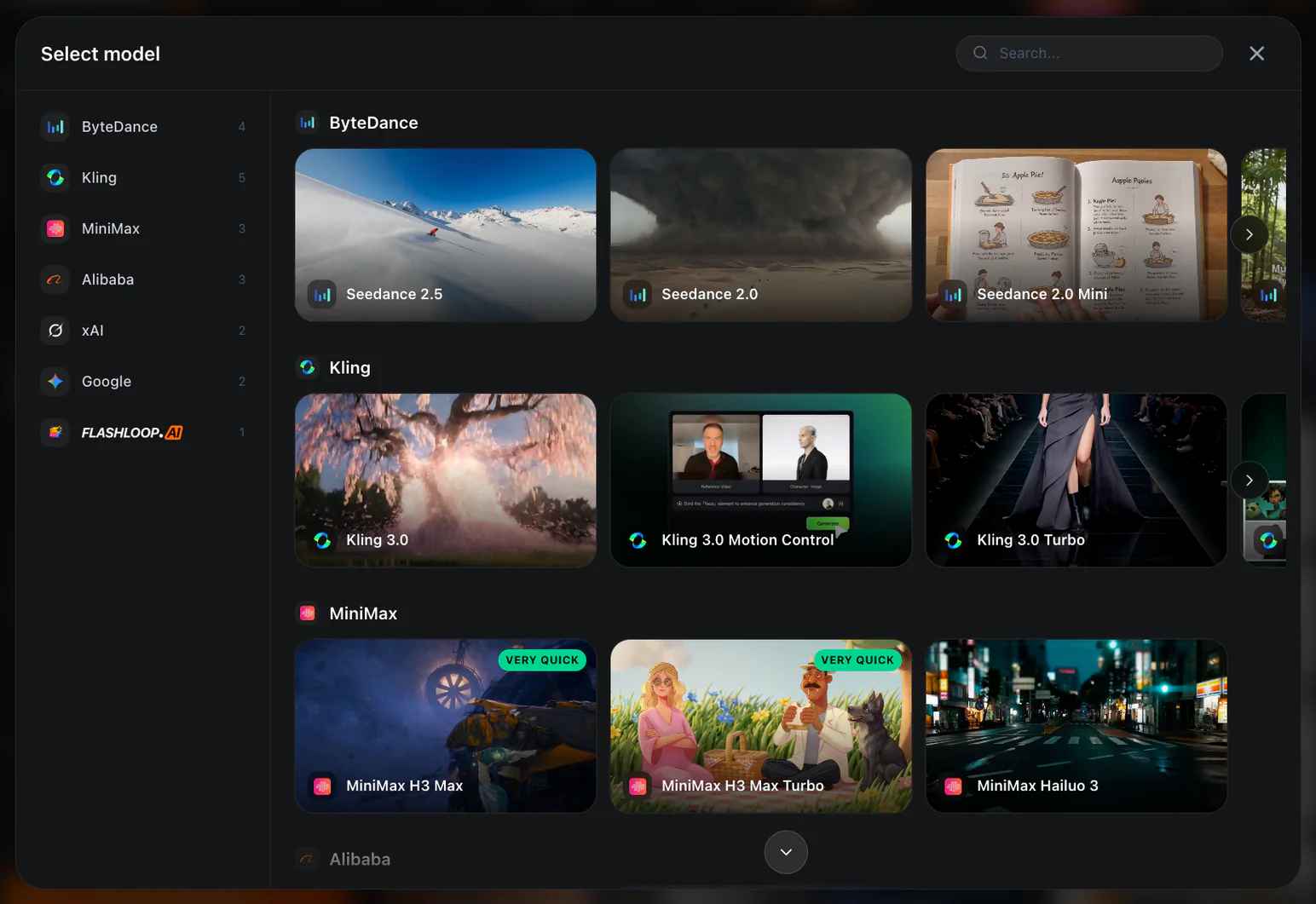Viewport: 1316px width, 904px height.
Task: Filter models by xAI provider
Action: [143, 331]
